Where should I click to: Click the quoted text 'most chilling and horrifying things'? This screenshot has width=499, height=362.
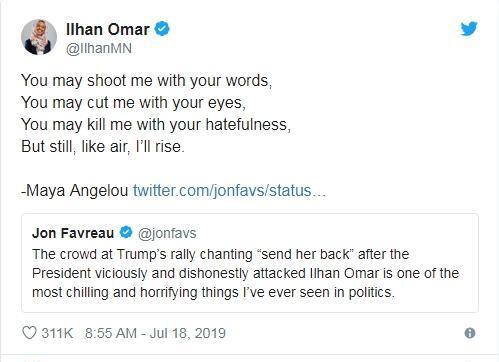pyautogui.click(x=135, y=292)
